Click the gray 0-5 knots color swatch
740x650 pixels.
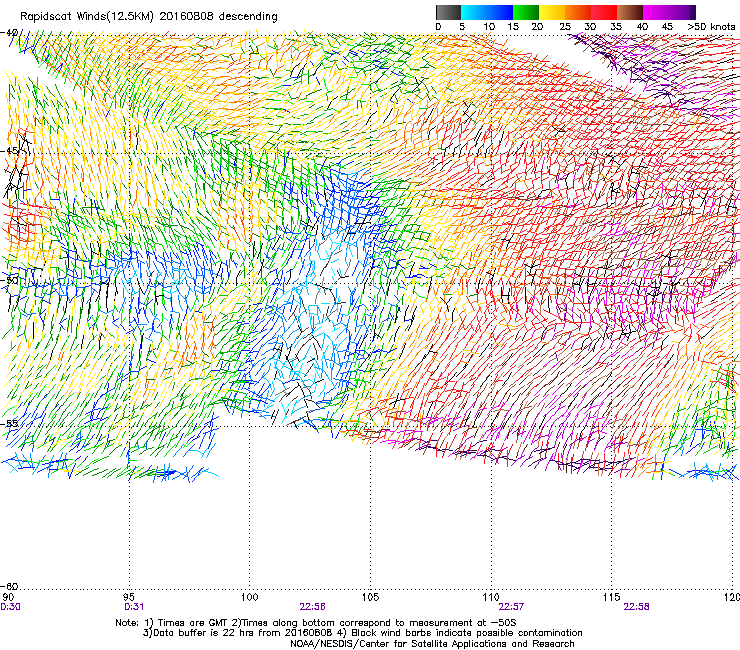(448, 12)
